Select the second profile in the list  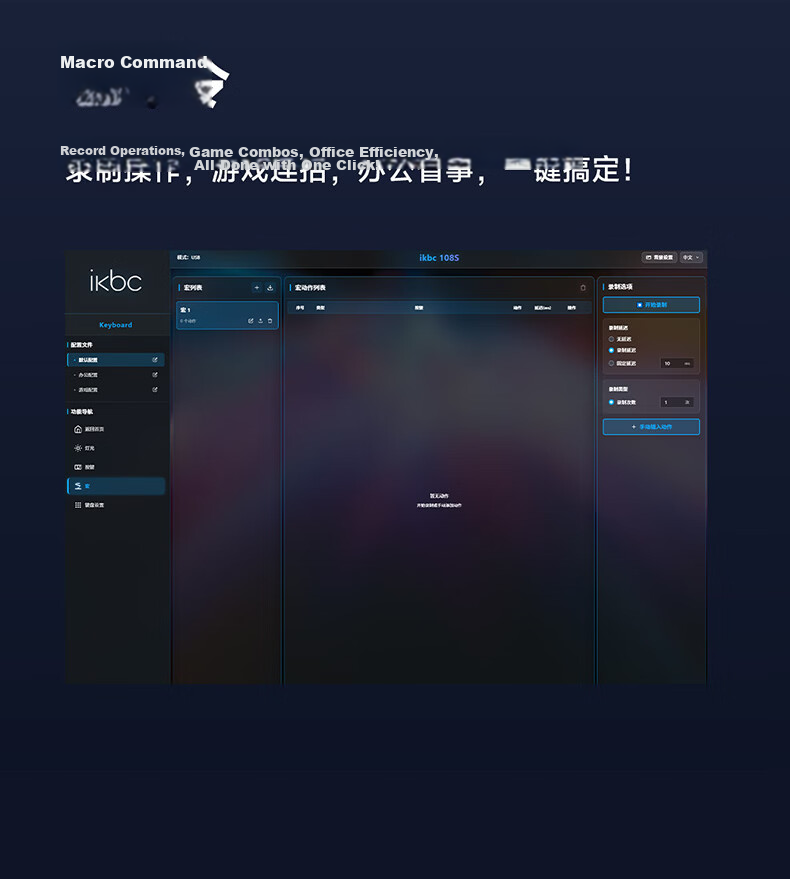point(116,374)
